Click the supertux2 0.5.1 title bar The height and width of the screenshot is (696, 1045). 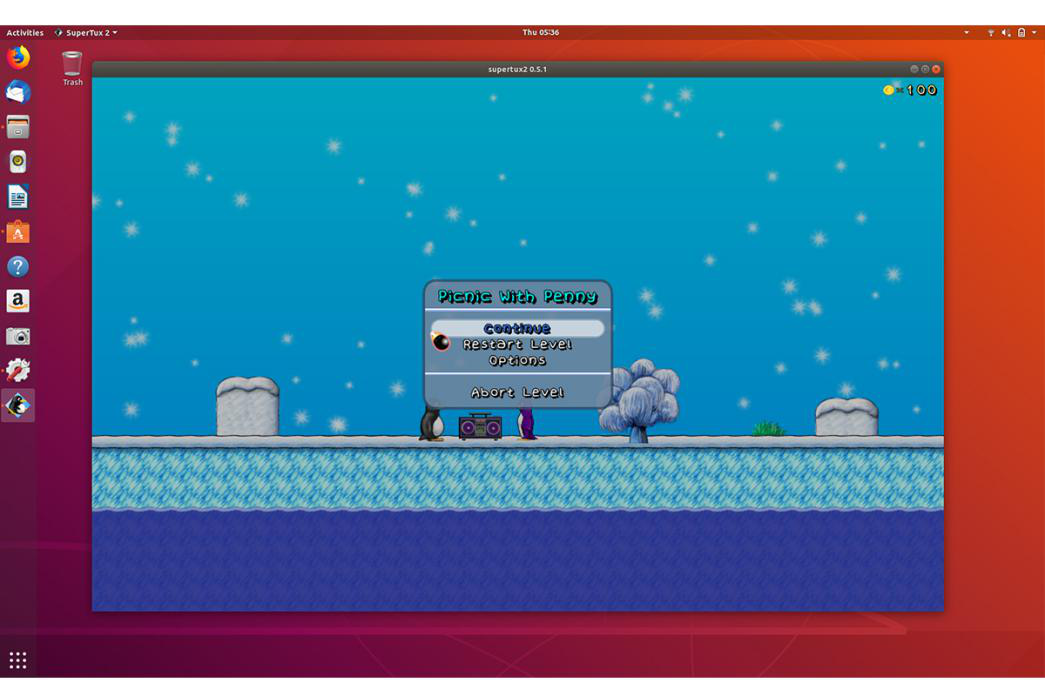(517, 69)
